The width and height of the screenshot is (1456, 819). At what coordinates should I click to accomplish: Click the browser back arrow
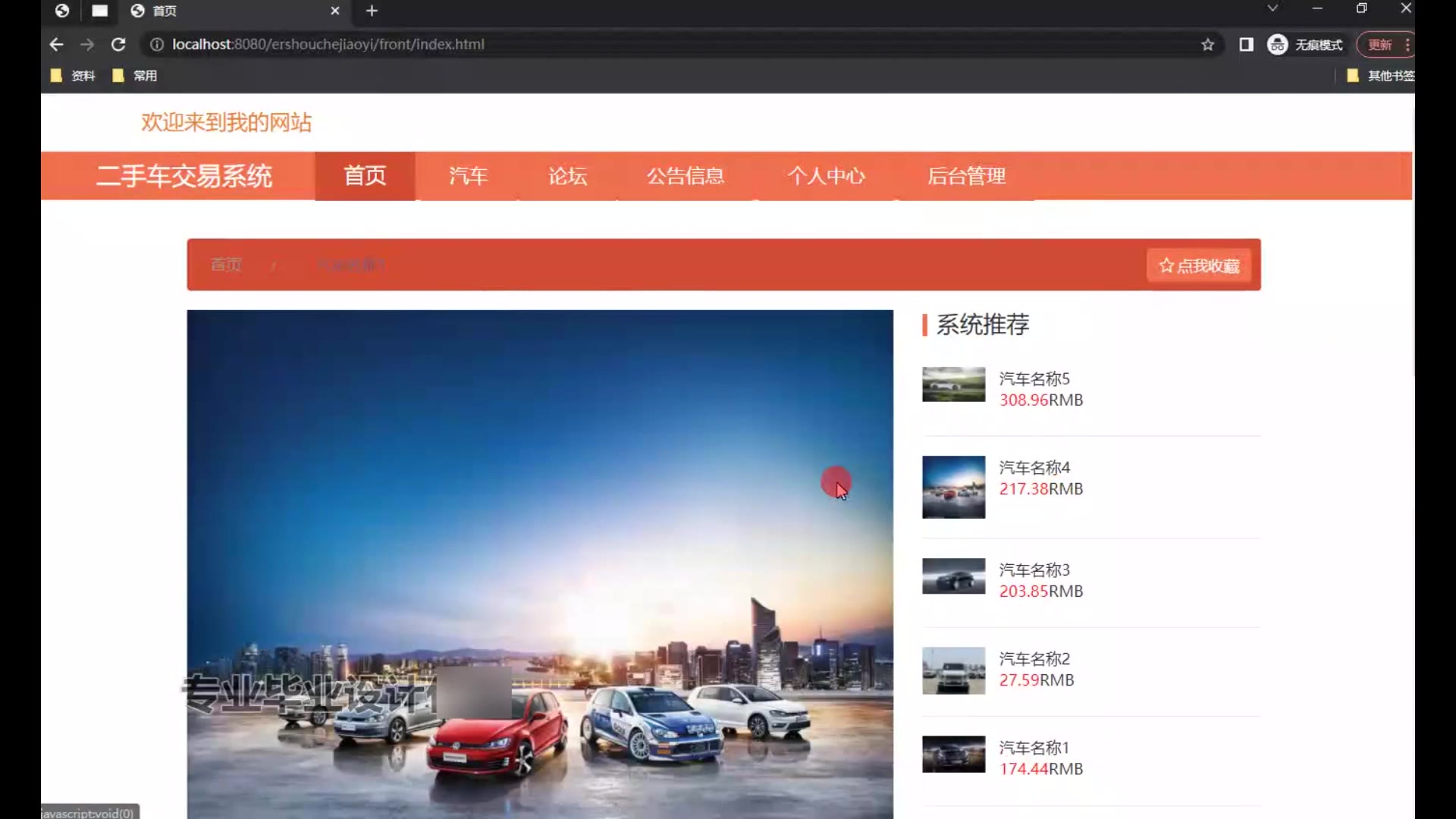coord(56,45)
